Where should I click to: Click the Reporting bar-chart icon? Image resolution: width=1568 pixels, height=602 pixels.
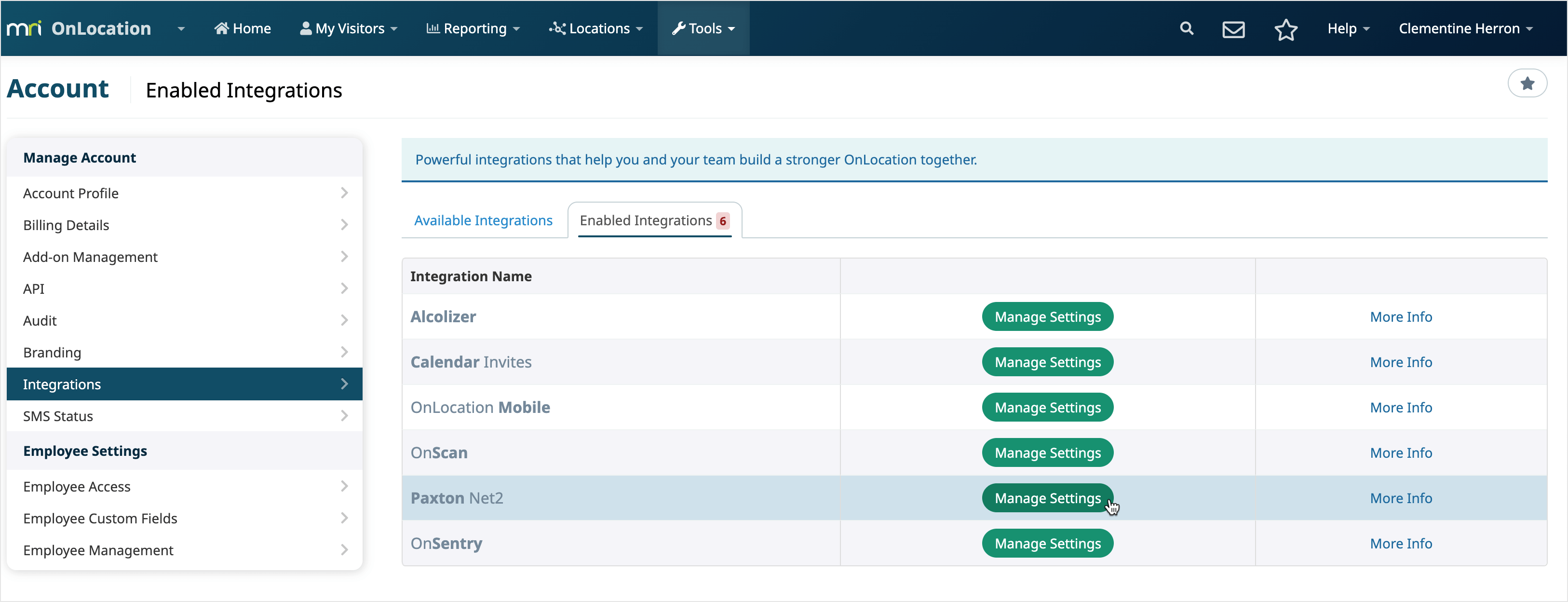click(x=433, y=28)
